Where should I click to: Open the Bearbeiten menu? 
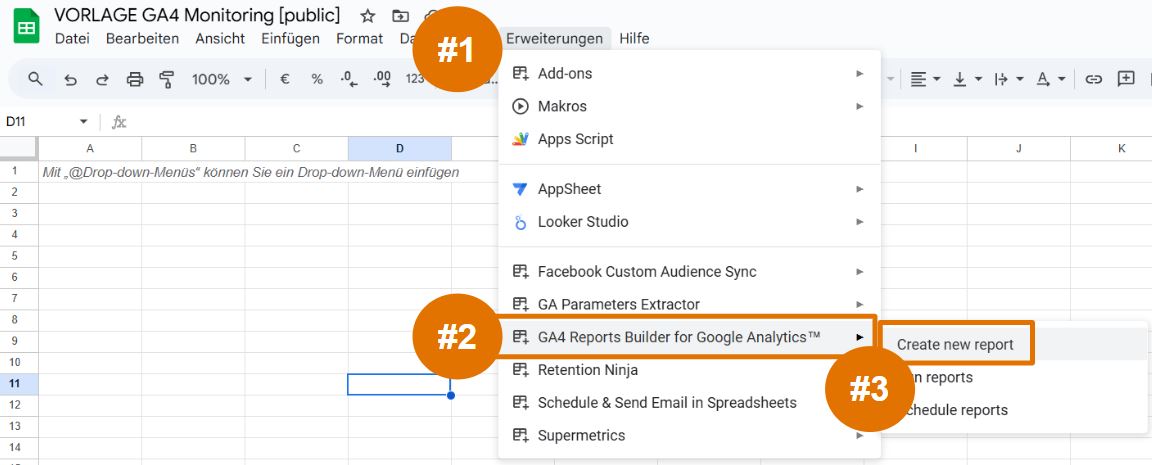(143, 38)
